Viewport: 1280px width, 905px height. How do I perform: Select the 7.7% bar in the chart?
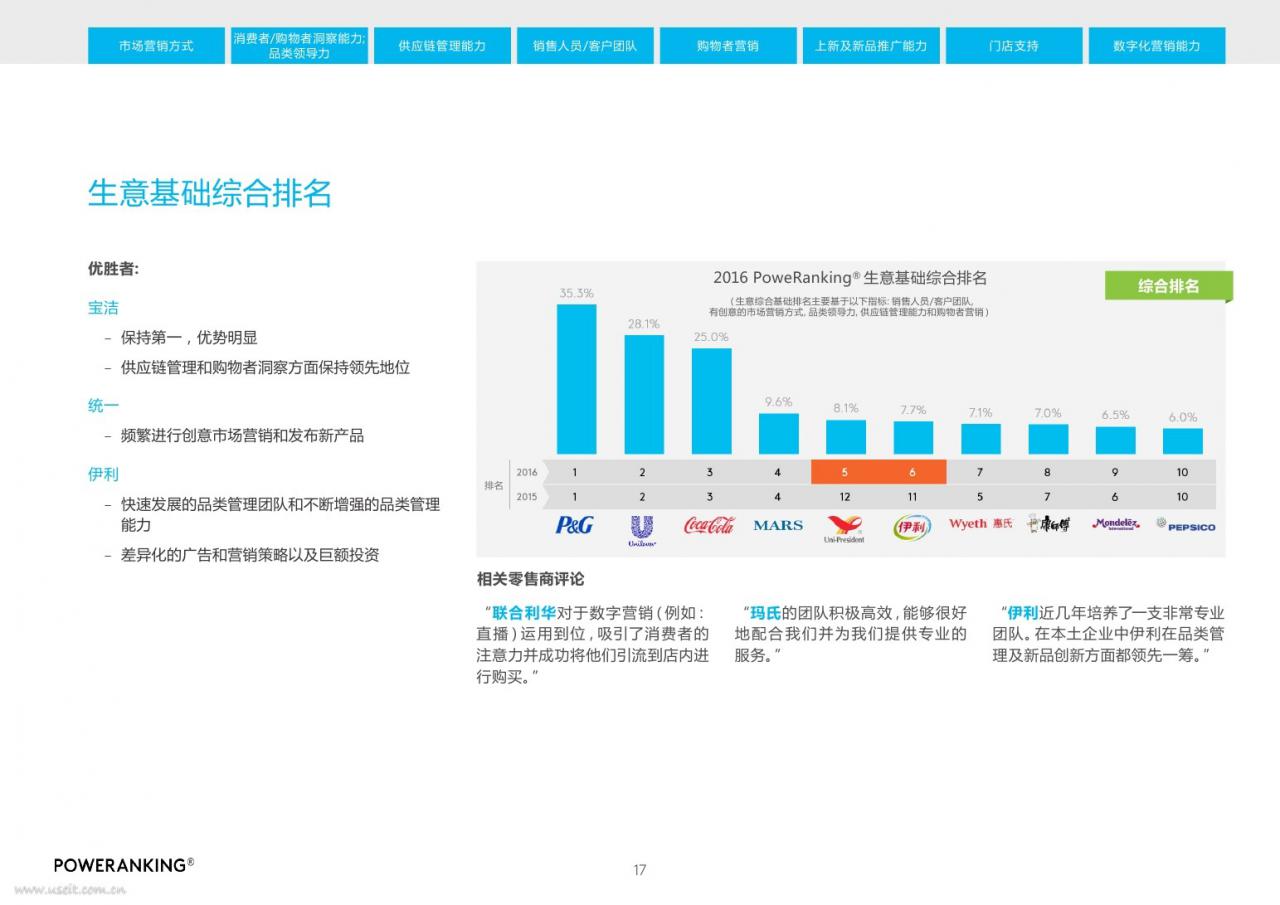coord(913,438)
